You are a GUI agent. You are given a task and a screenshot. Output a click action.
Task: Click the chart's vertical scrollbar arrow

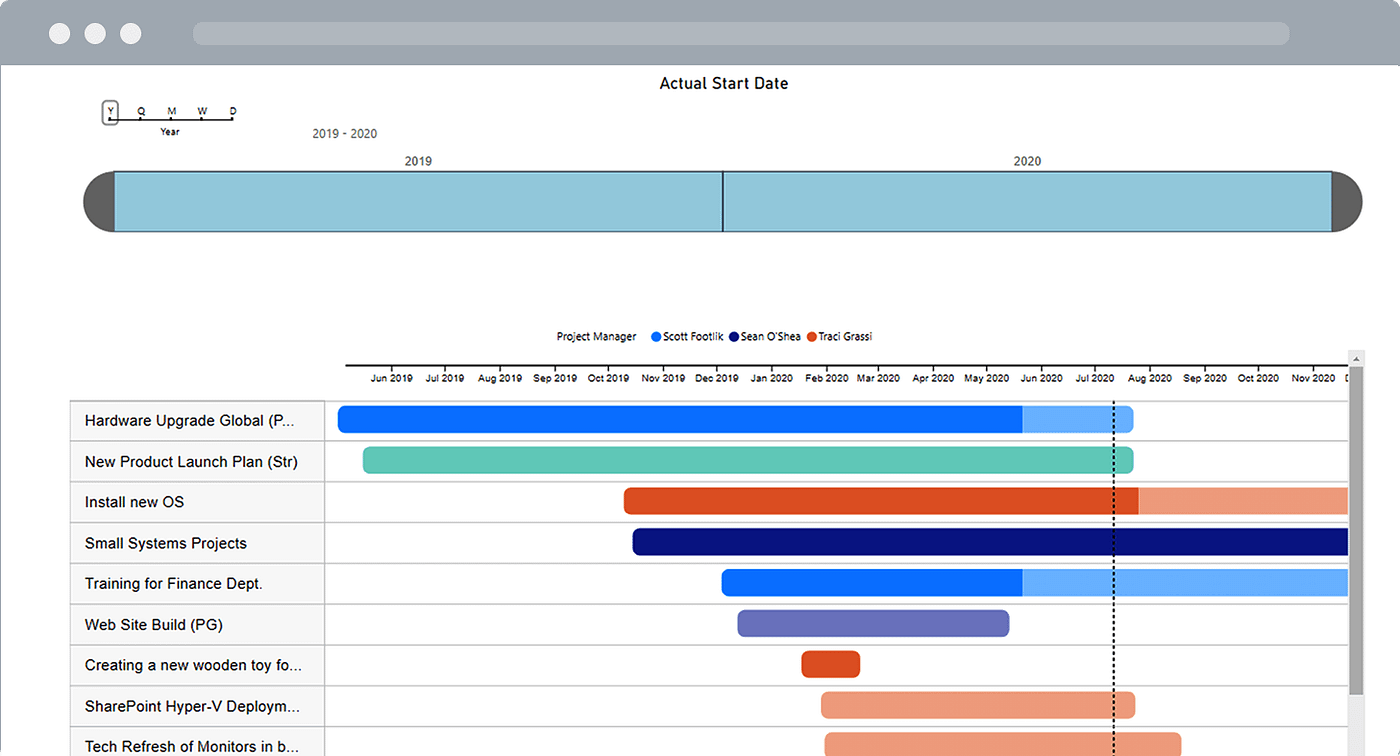click(x=1356, y=358)
